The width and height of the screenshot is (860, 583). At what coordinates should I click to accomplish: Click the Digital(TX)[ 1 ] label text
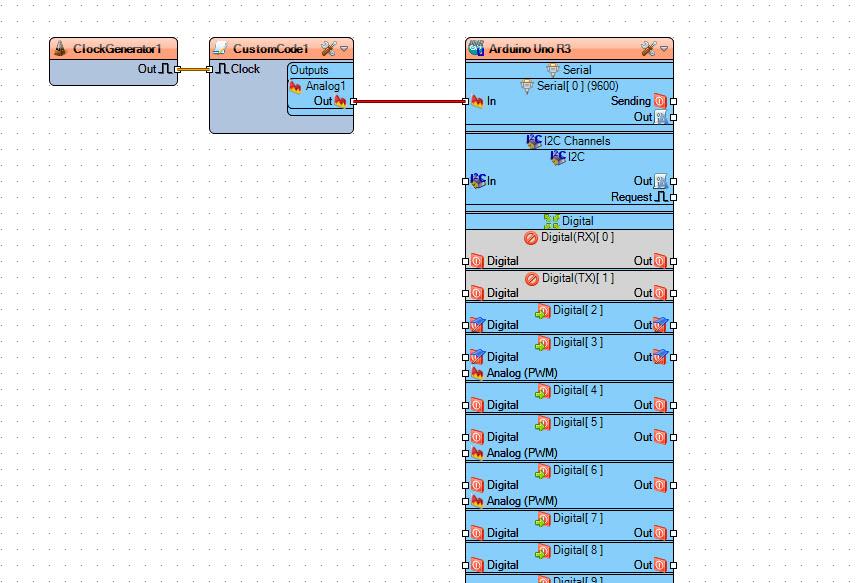point(578,279)
